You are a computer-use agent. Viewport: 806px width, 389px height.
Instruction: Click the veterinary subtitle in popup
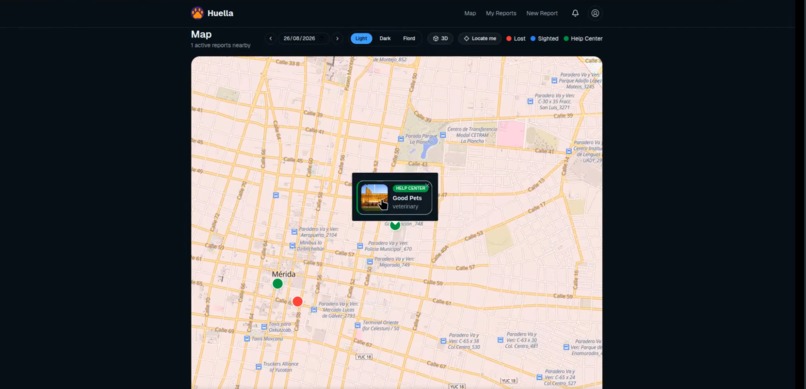[406, 207]
